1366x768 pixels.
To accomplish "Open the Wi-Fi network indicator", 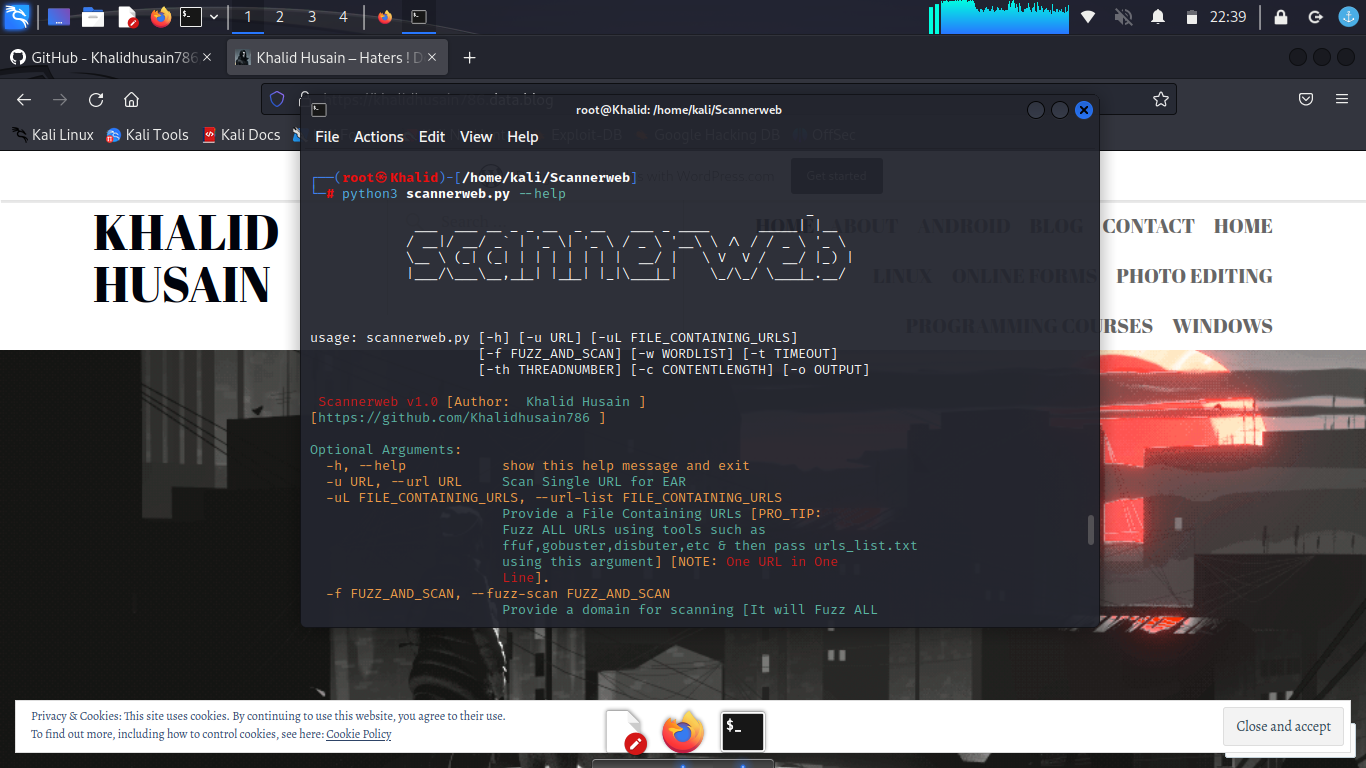I will pyautogui.click(x=1088, y=17).
